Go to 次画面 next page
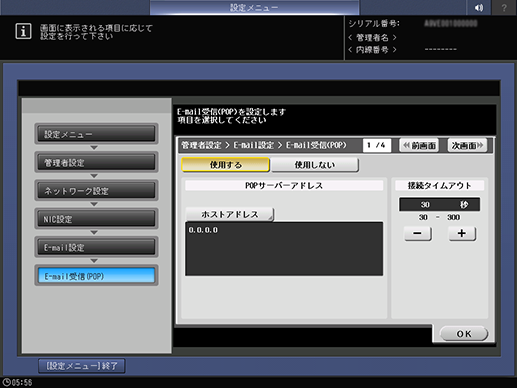Viewport: 517px width, 388px height. pos(467,145)
